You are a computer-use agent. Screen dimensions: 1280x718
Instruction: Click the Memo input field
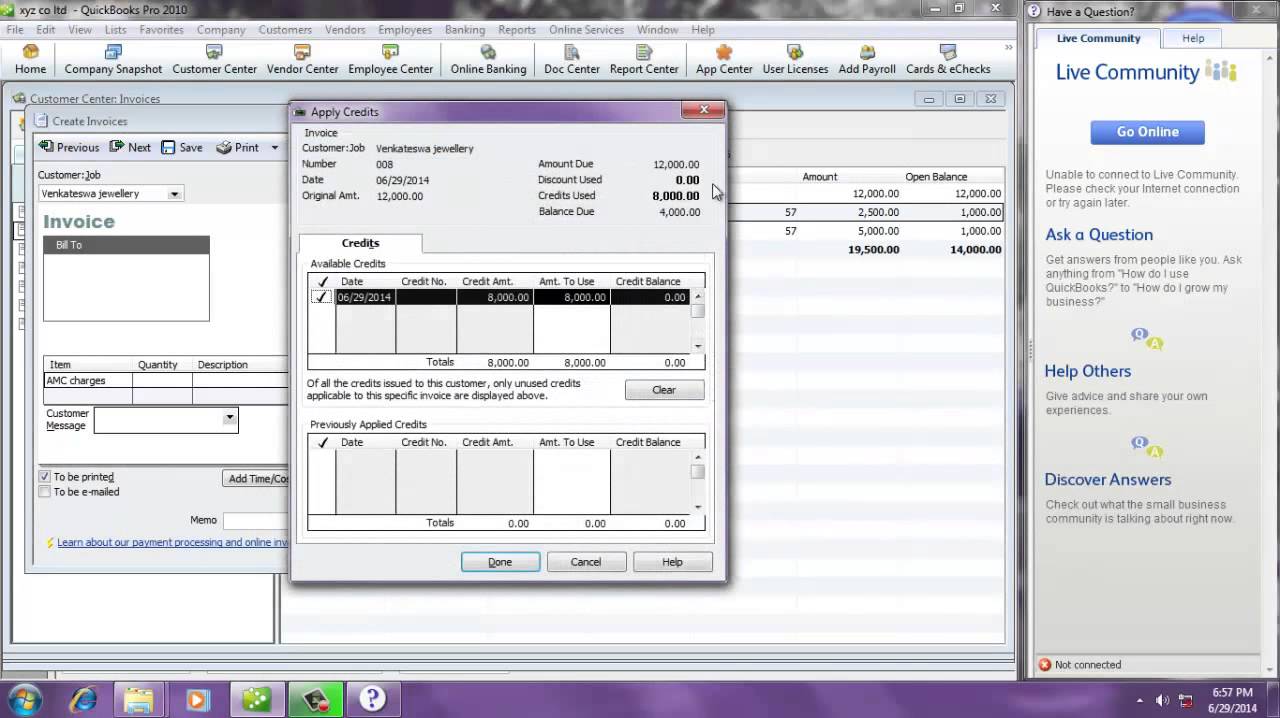[x=256, y=520]
